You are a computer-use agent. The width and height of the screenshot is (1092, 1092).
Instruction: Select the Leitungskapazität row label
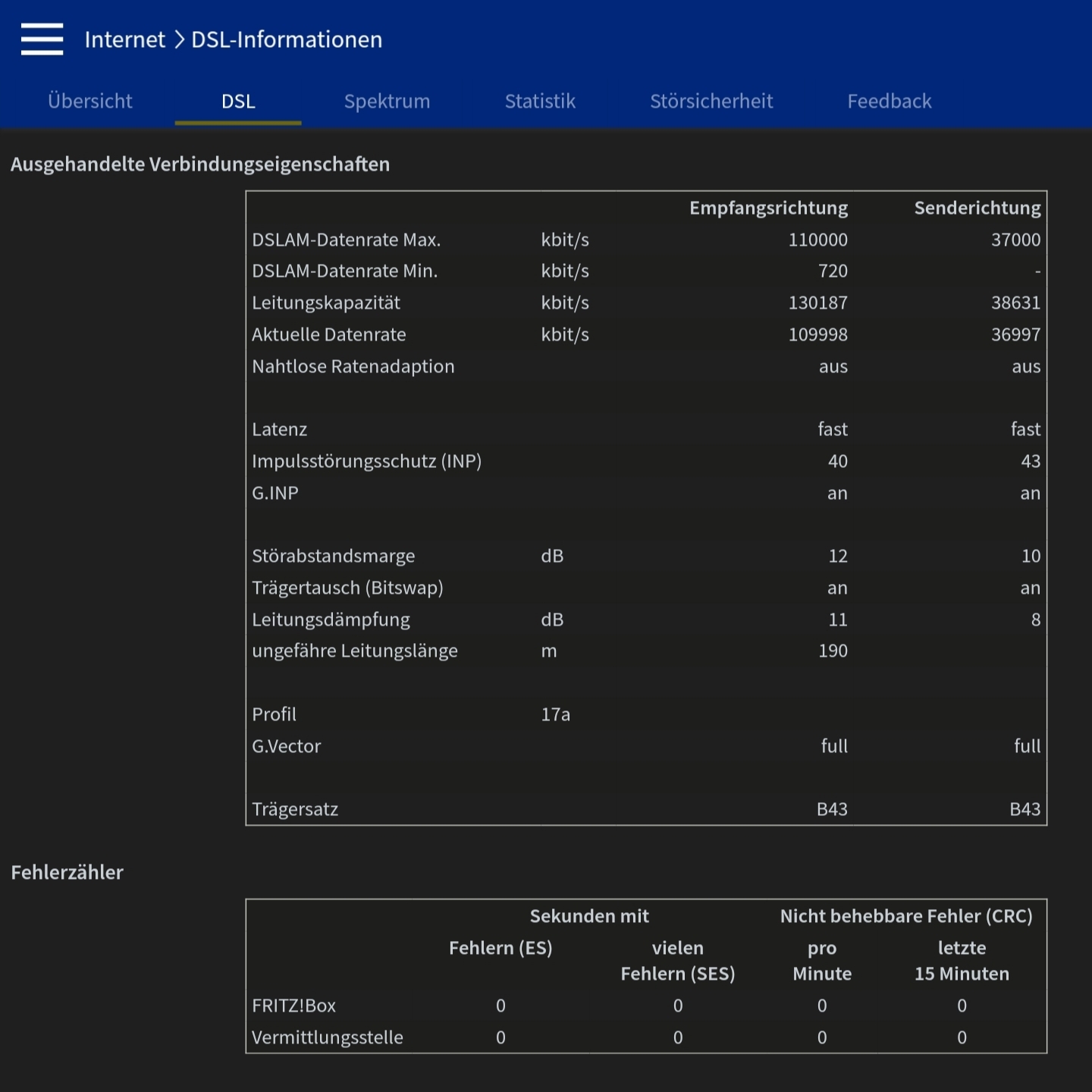click(326, 303)
